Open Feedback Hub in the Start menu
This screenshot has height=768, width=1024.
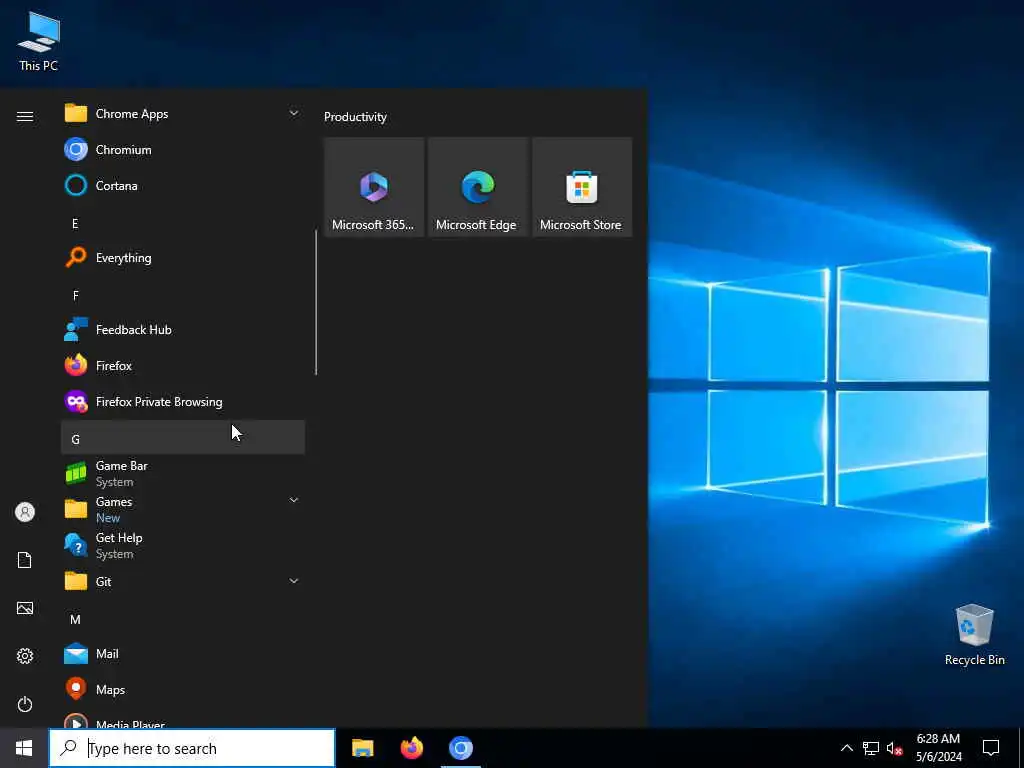pyautogui.click(x=183, y=329)
